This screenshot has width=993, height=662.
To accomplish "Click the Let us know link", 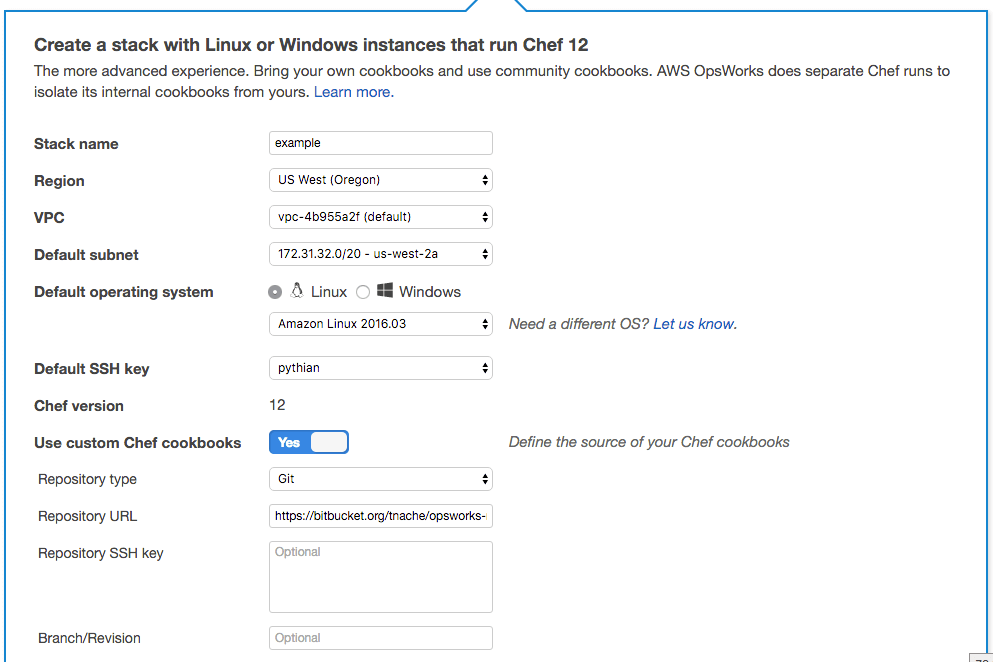I will [x=694, y=324].
